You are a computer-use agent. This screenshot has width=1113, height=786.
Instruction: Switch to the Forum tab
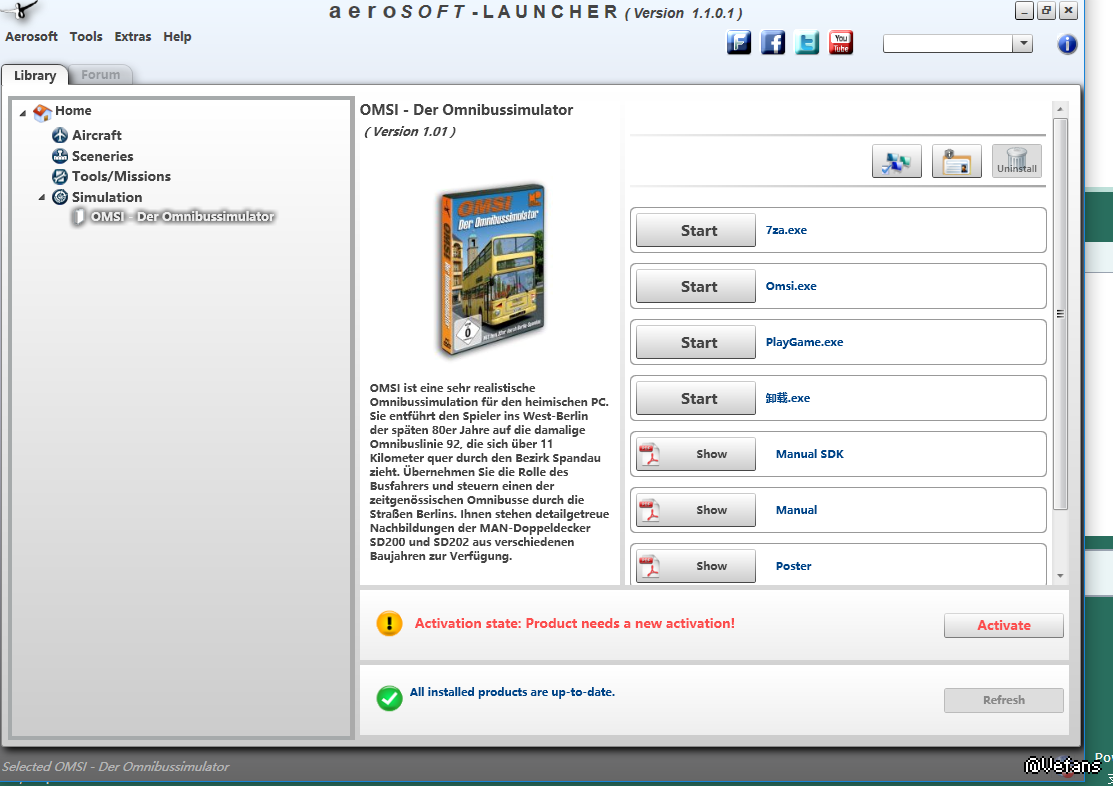(x=100, y=75)
